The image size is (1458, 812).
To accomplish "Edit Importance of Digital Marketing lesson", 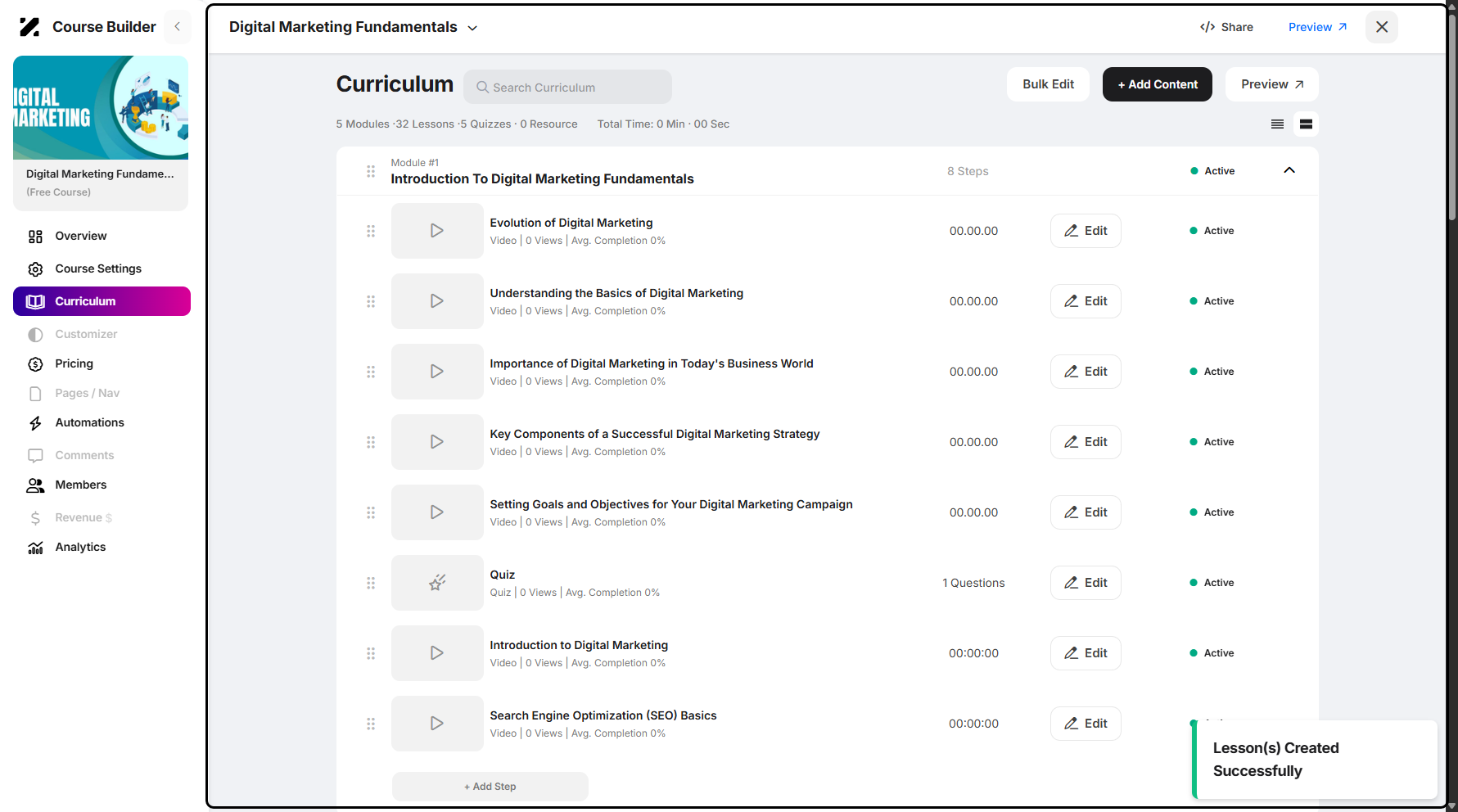I will tap(1086, 372).
